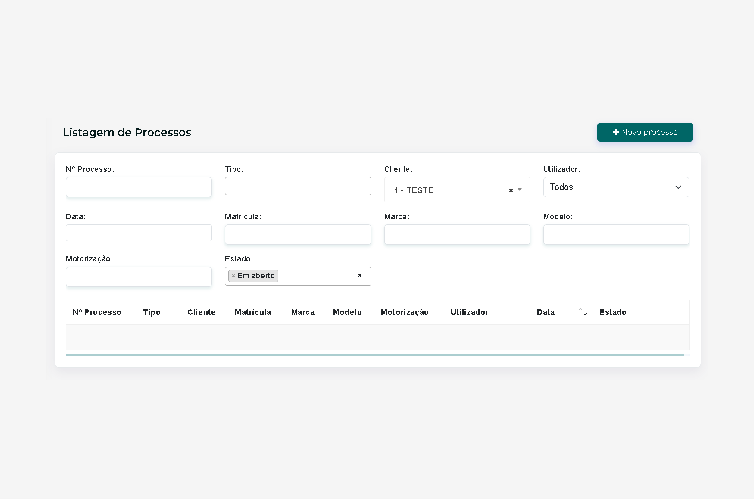The image size is (754, 499).
Task: Sort by Matrícula column header
Action: pos(253,312)
